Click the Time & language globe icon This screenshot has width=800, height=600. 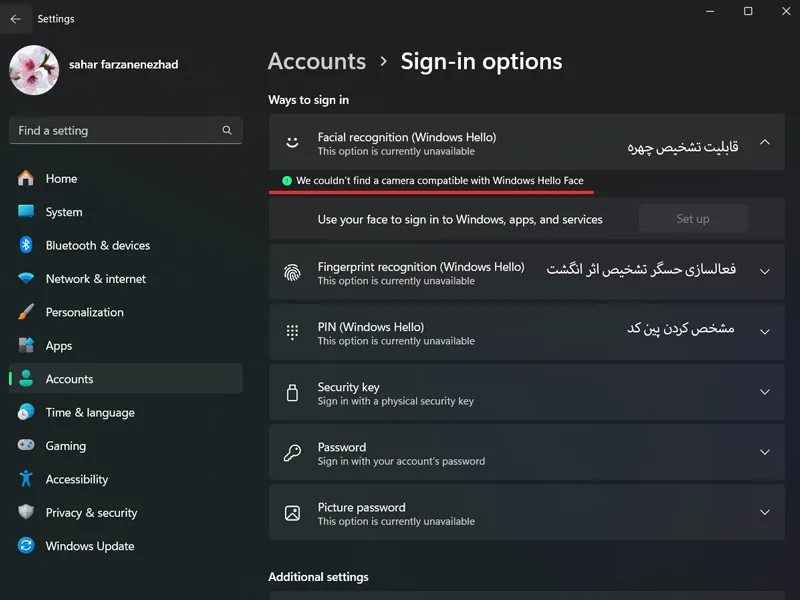tap(26, 412)
